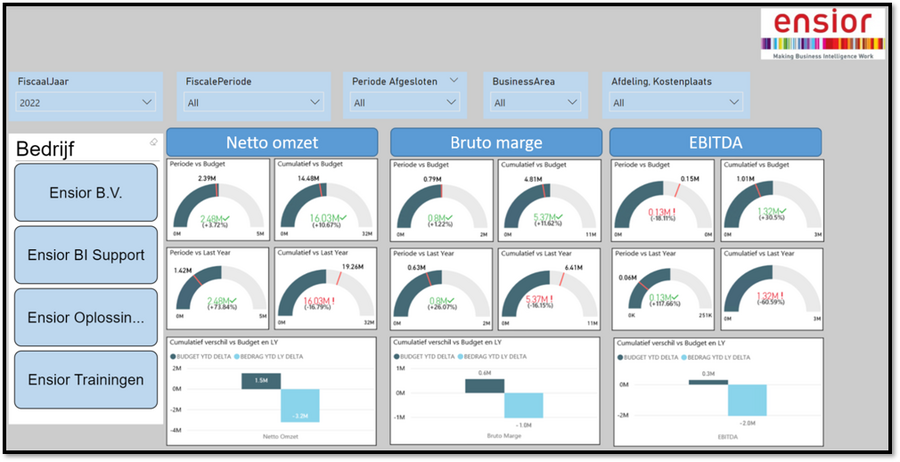Click the dark 0.6M bar in Bruto Marge chart
This screenshot has width=900, height=462.
click(x=485, y=386)
